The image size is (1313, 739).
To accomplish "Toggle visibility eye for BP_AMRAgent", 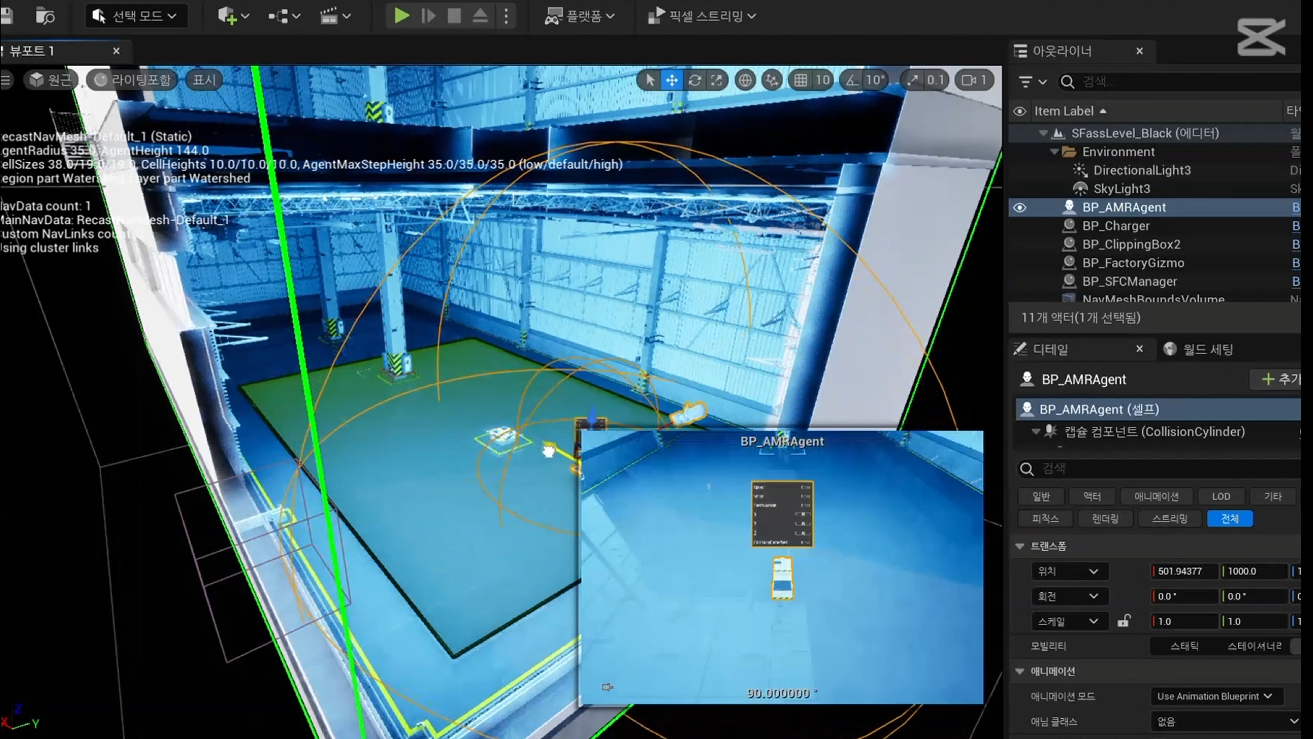I will point(1020,207).
